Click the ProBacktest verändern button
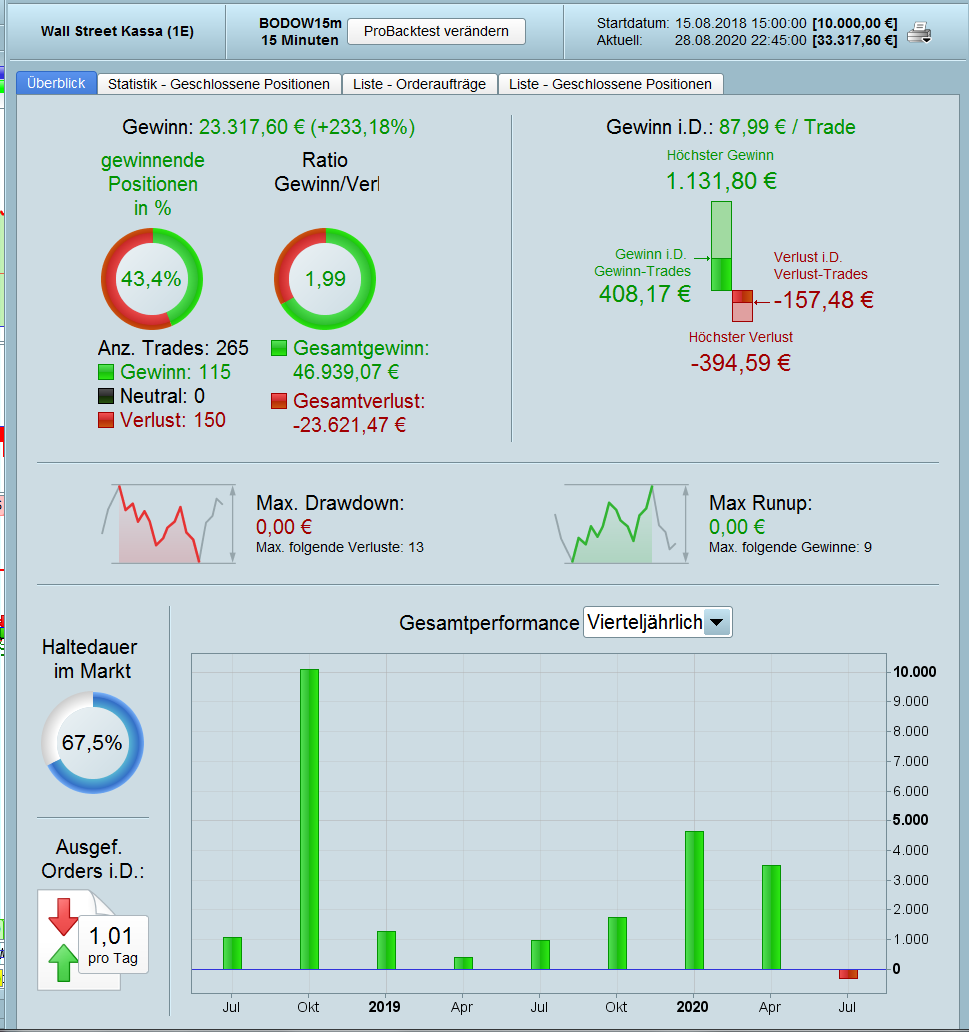 pos(436,31)
